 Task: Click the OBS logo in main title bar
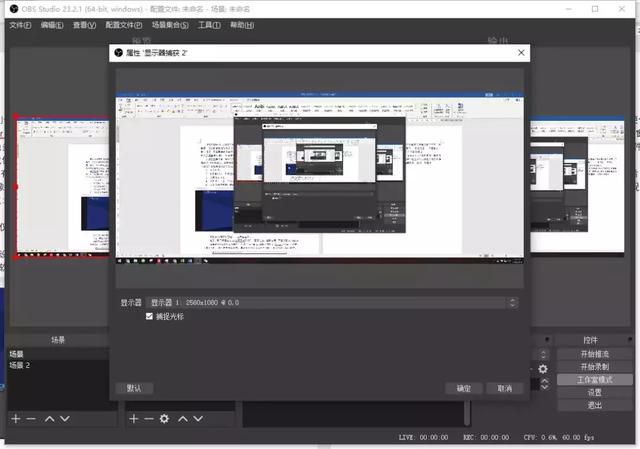14,9
